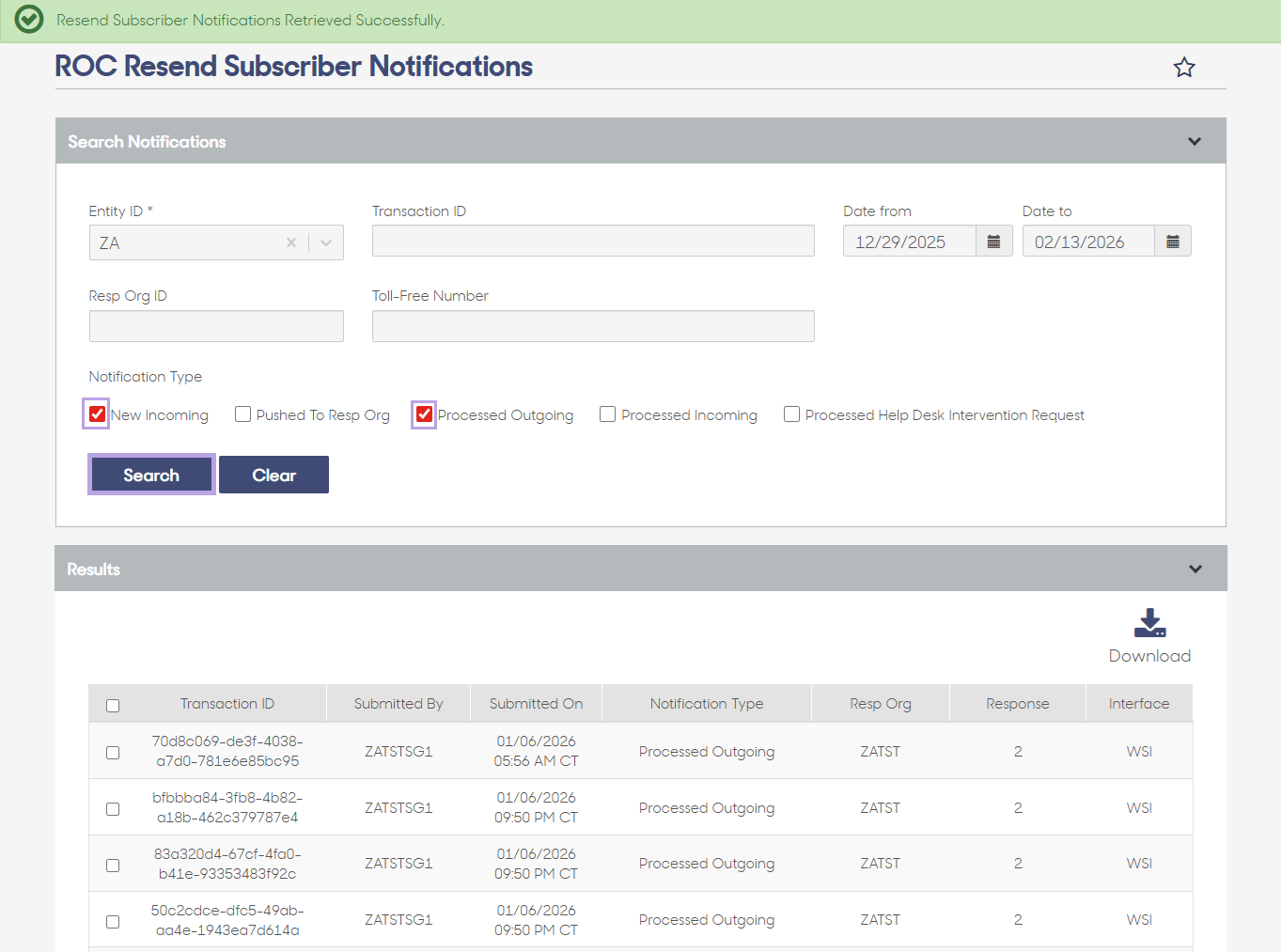Viewport: 1281px width, 952px height.
Task: Sort by Submitted By column header
Action: (398, 704)
